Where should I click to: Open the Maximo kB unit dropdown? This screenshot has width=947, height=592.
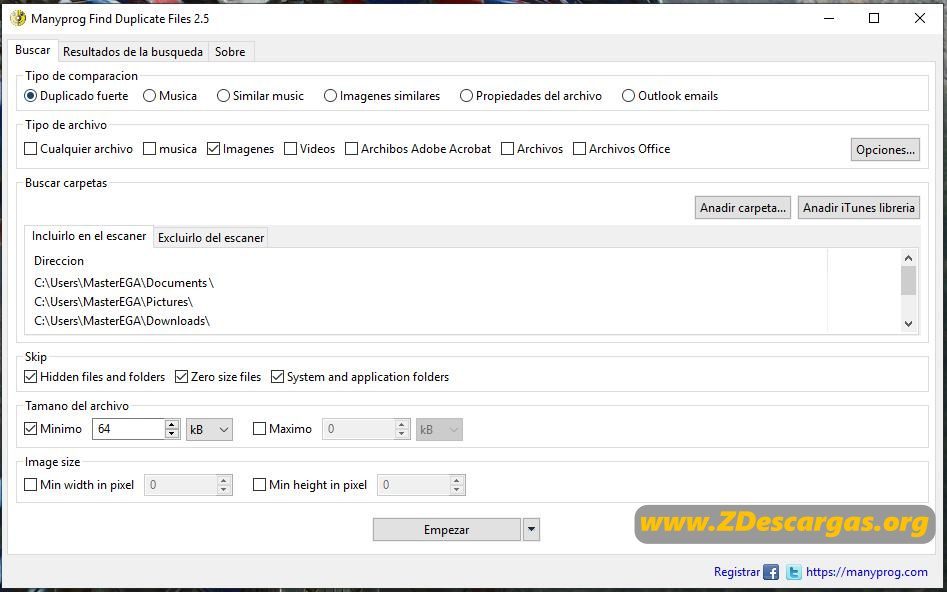point(439,430)
